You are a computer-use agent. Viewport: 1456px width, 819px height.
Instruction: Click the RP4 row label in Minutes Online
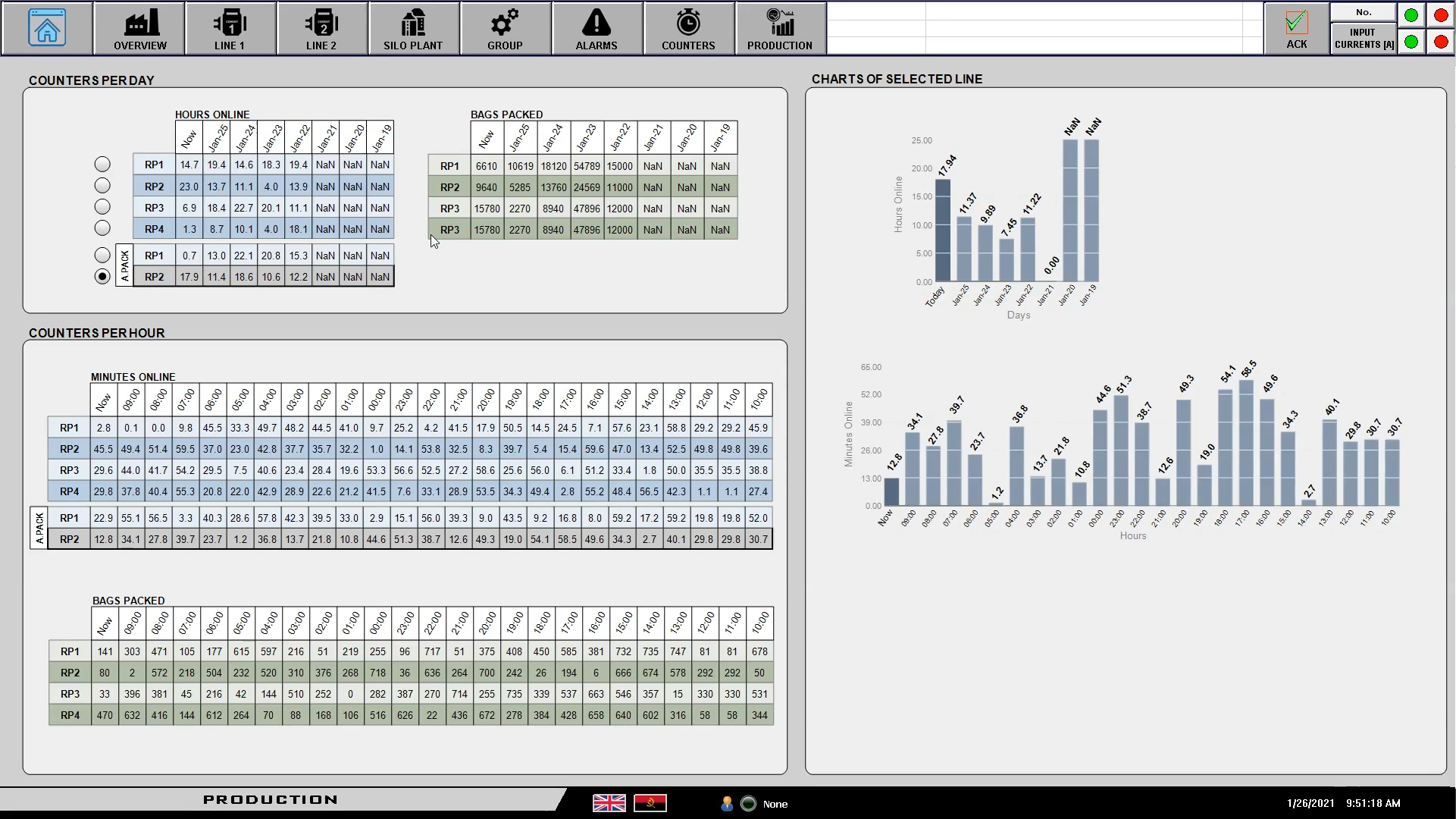(x=69, y=491)
